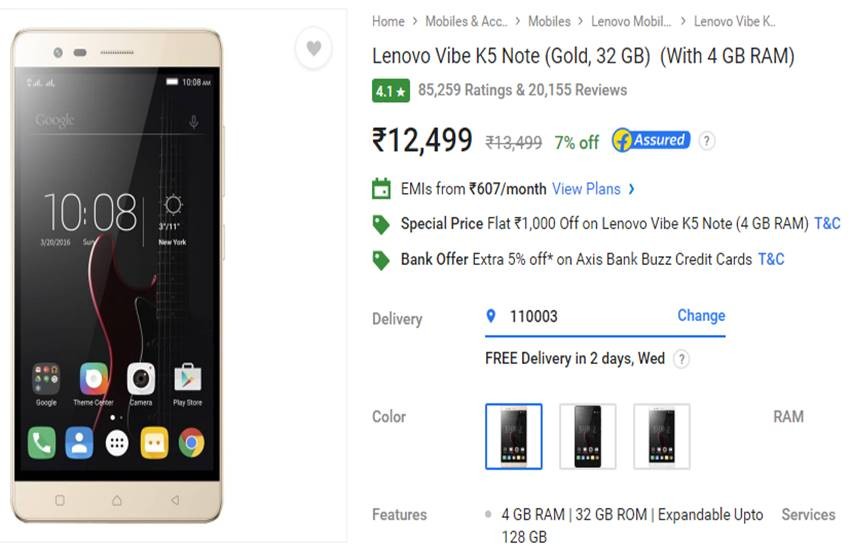Click the EMI calendar icon
Image resolution: width=850 pixels, height=550 pixels.
pyautogui.click(x=381, y=189)
